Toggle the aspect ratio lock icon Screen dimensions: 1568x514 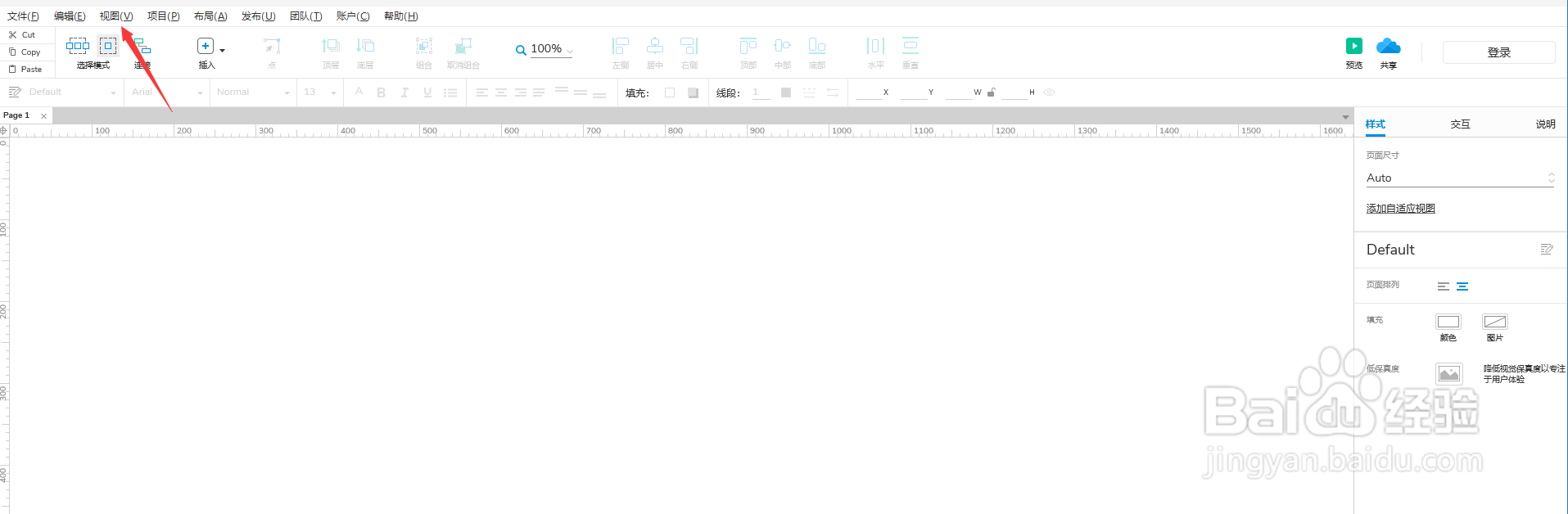coord(992,92)
